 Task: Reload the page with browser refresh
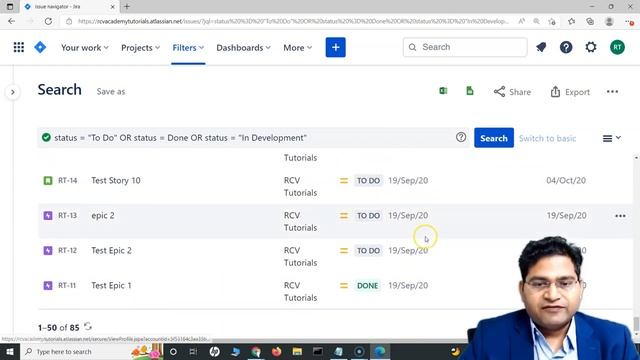[x=48, y=21]
